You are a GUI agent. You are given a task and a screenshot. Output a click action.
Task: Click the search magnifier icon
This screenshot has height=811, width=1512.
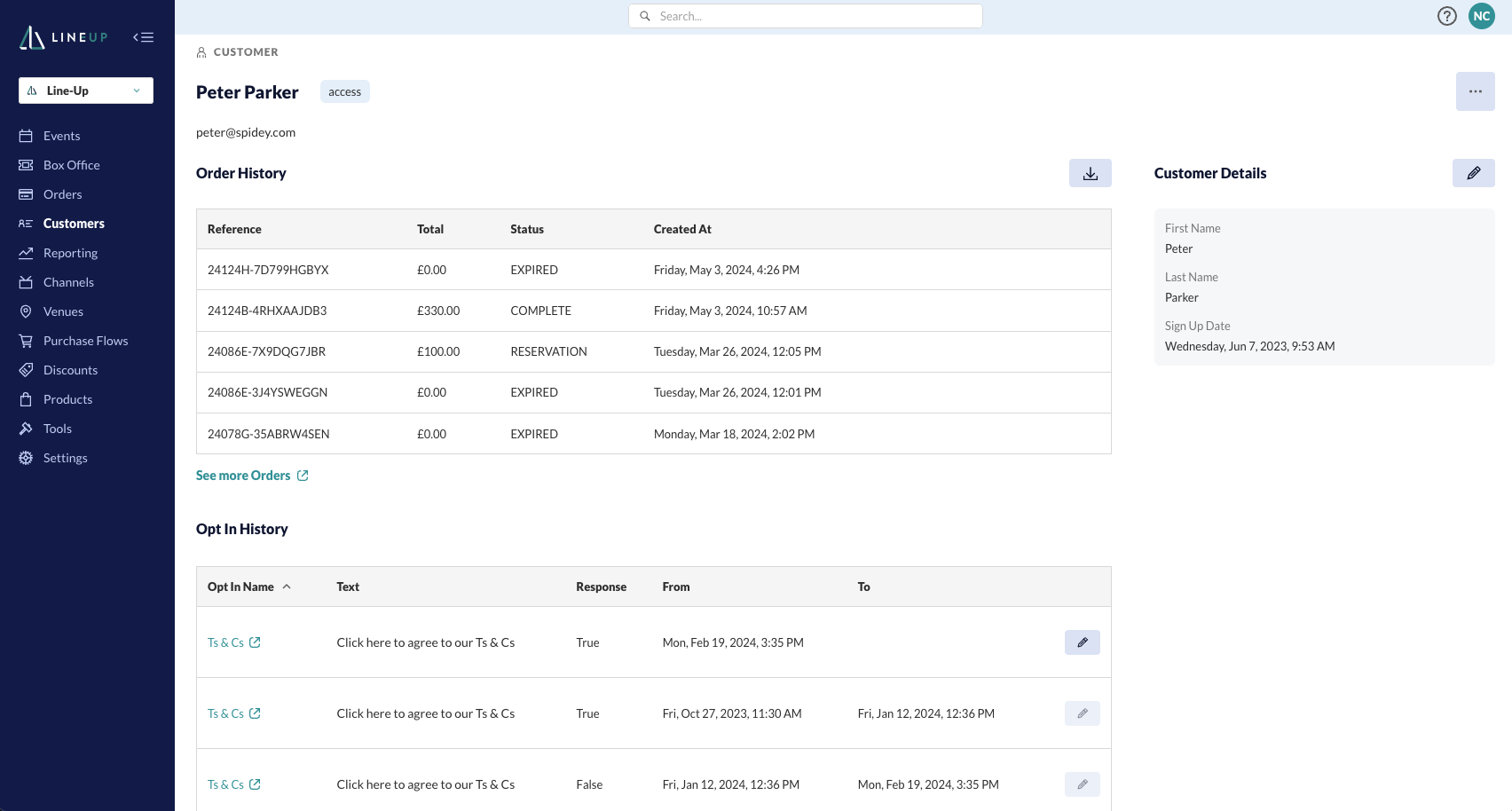645,16
